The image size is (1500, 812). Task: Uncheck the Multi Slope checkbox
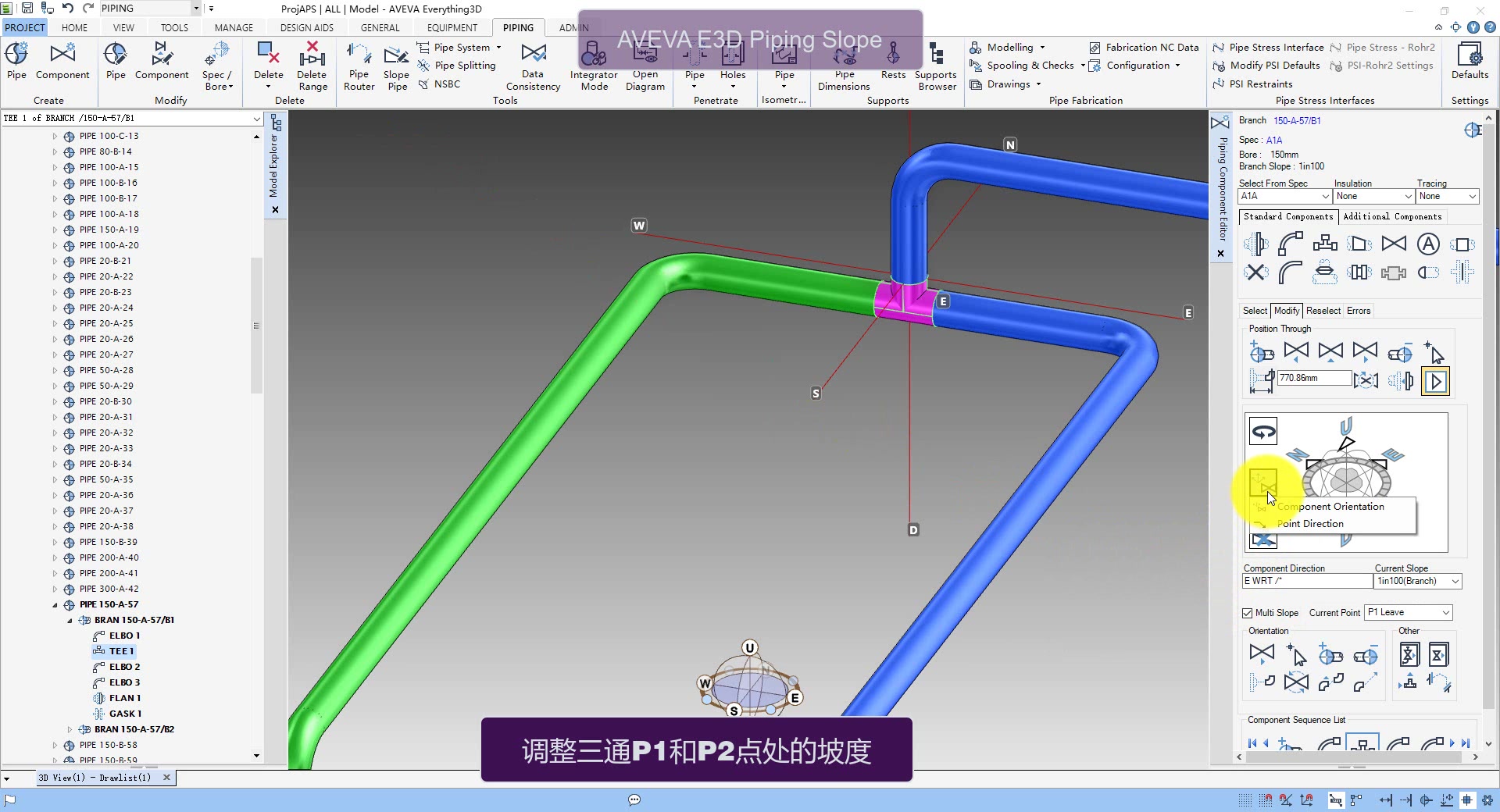click(x=1245, y=612)
